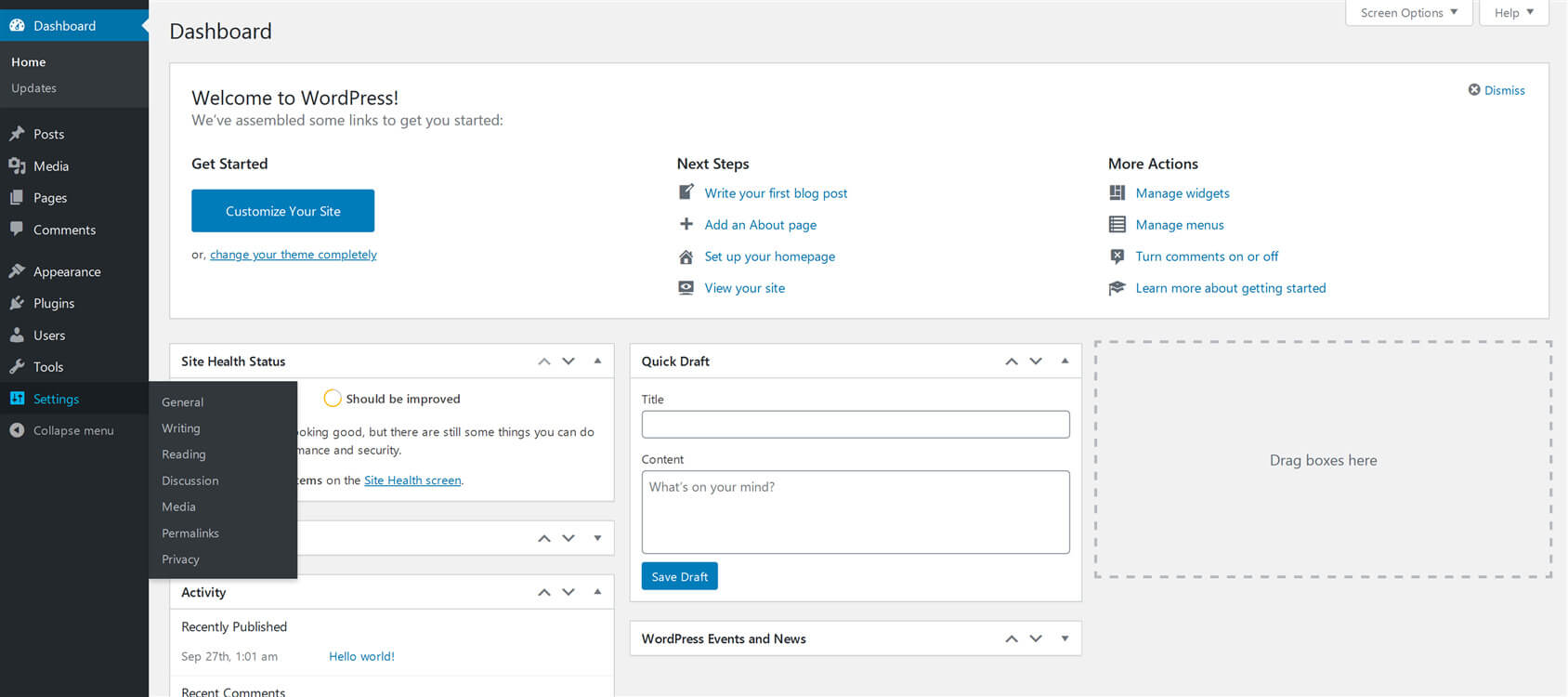Screen dimensions: 1568x697
Task: Expand the WordPress Events and News panel
Action: [1065, 638]
